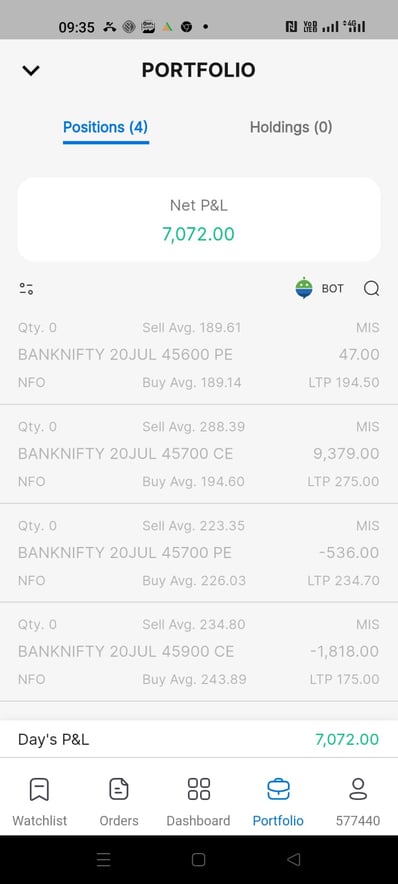Screen dimensions: 398x884
Task: Open the BANKNIFTY 20JUL 45900 CE position
Action: point(199,652)
